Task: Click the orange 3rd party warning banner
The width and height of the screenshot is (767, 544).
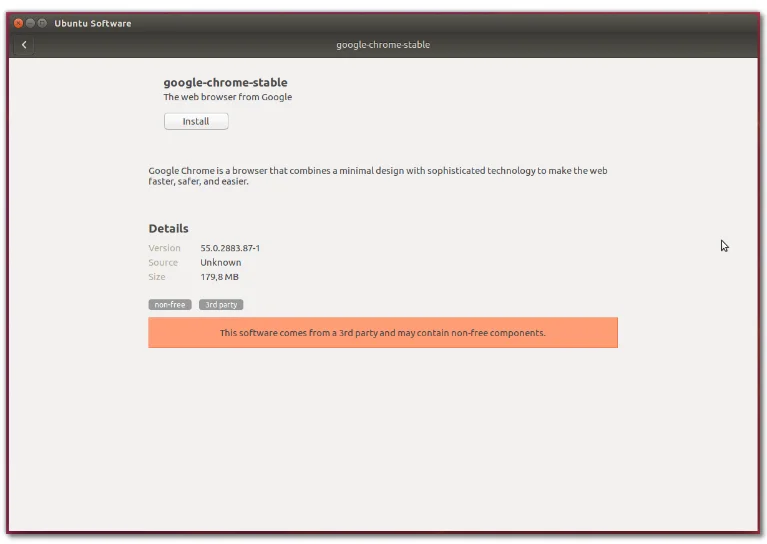Action: tap(383, 333)
